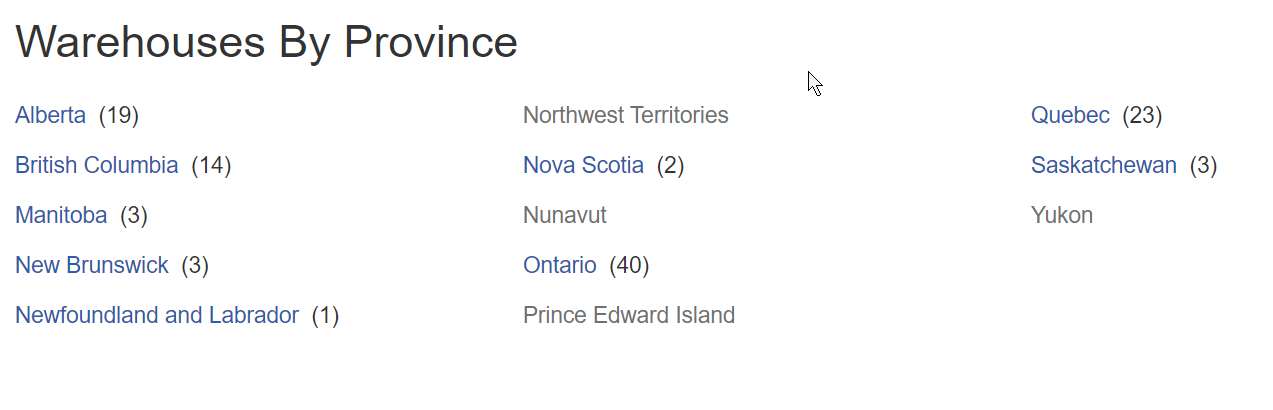Click the Northwest Territories text
The width and height of the screenshot is (1273, 410).
[625, 115]
